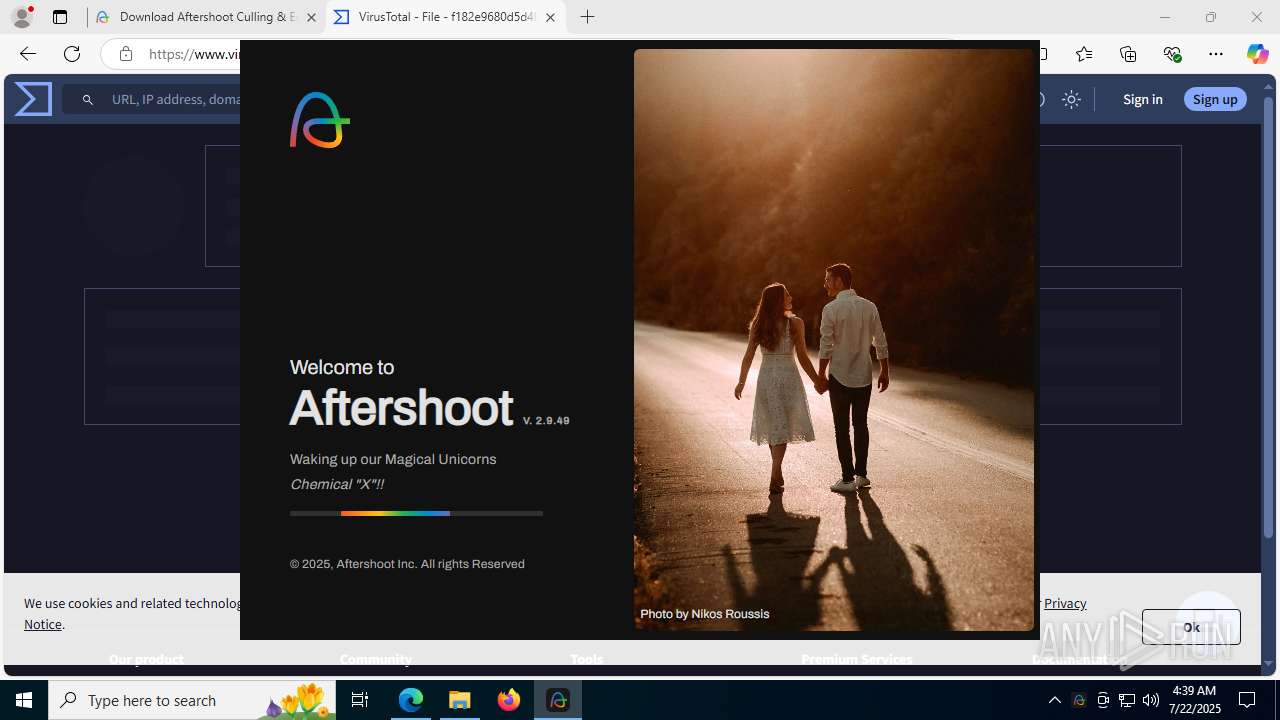Image resolution: width=1280 pixels, height=720 pixels.
Task: Go back in the browser
Action: 27,54
